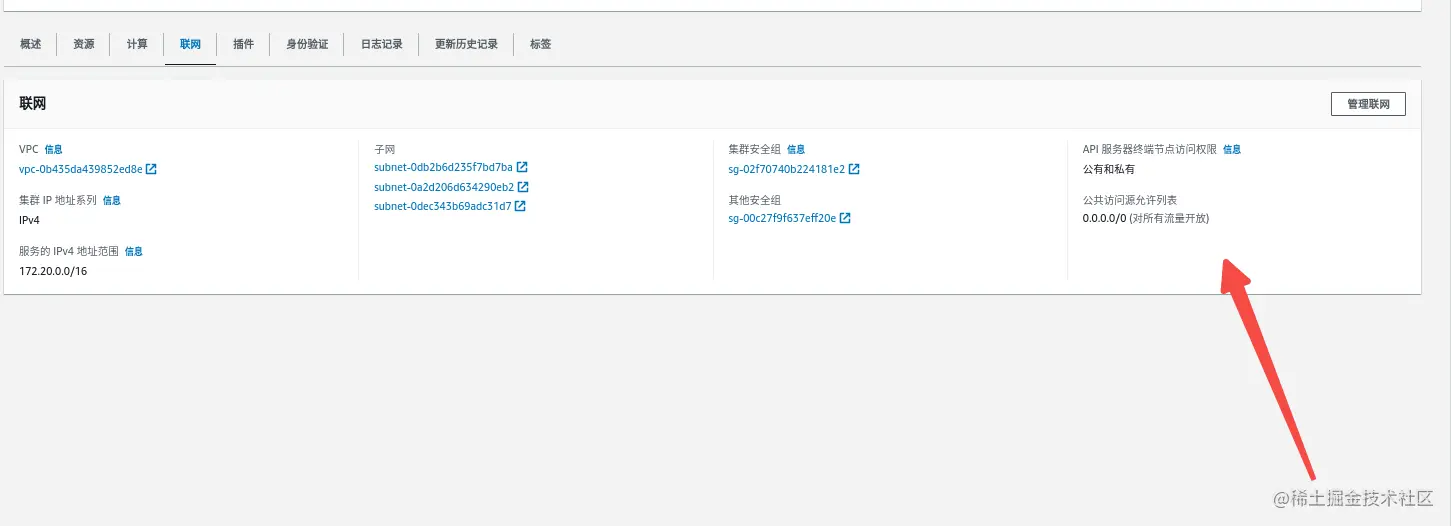Image resolution: width=1451 pixels, height=526 pixels.
Task: Select the 联网 tab
Action: 190,44
